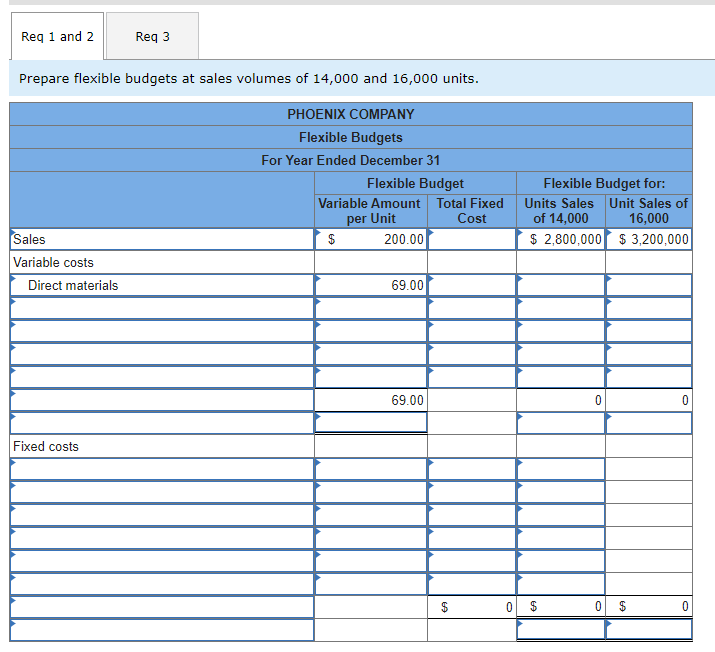Click the Total Fixed Cost $ 0 total cell
This screenshot has height=652, width=715.
point(471,607)
